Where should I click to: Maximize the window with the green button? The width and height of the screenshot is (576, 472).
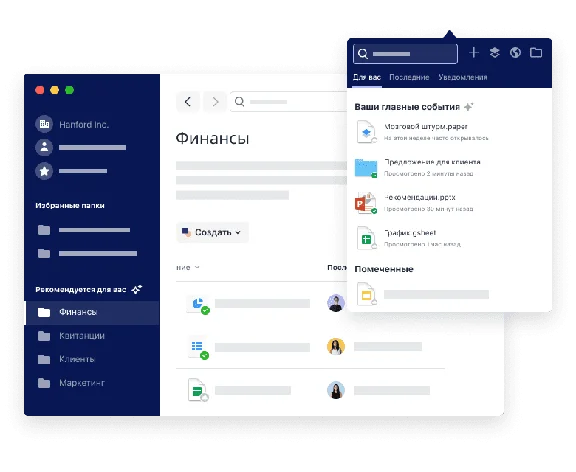click(69, 90)
